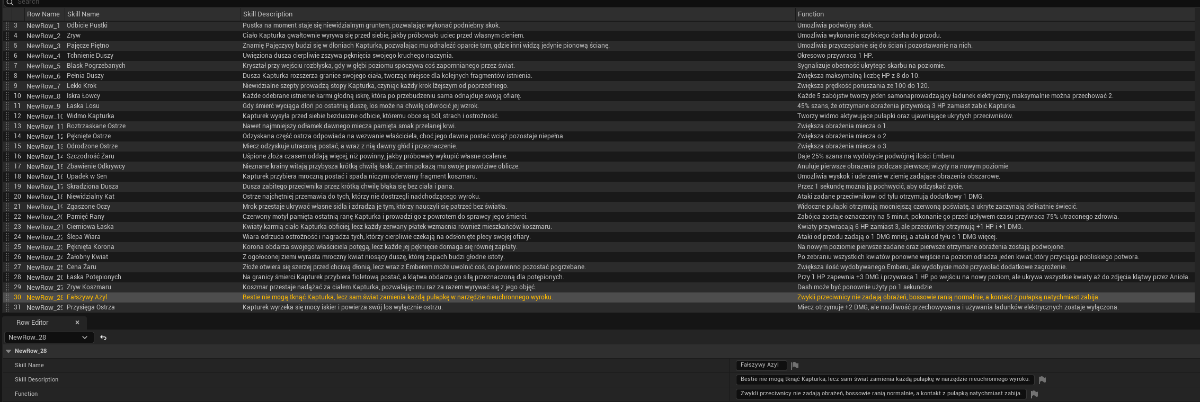
Task: Click the drag handle of row NewRow_4
Action: click(5, 55)
